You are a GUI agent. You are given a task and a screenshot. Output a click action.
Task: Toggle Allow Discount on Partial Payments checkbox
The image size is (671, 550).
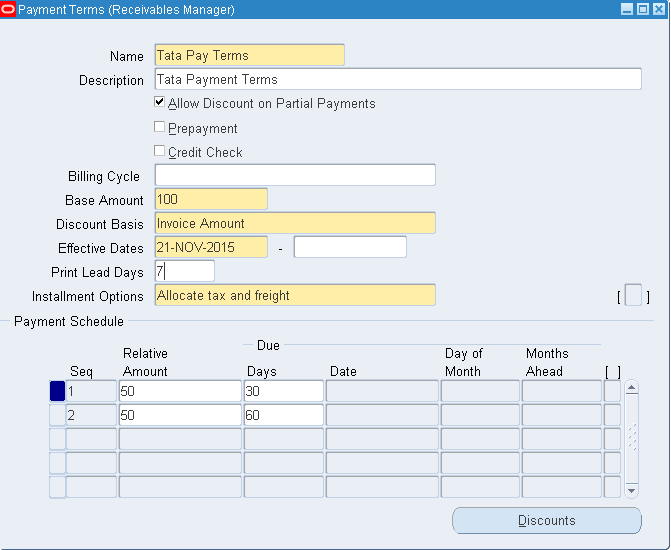pyautogui.click(x=160, y=103)
